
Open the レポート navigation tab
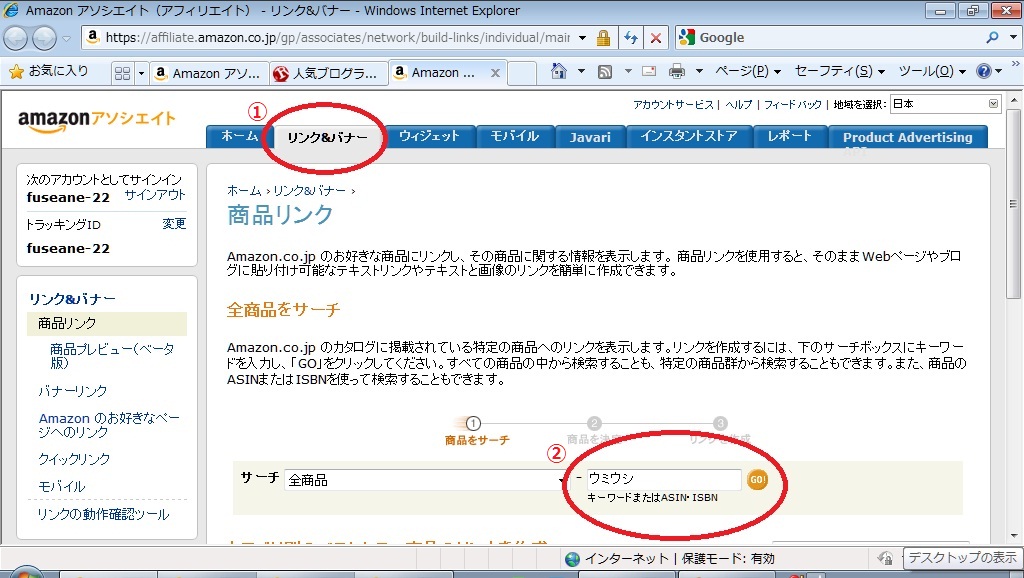click(x=789, y=136)
